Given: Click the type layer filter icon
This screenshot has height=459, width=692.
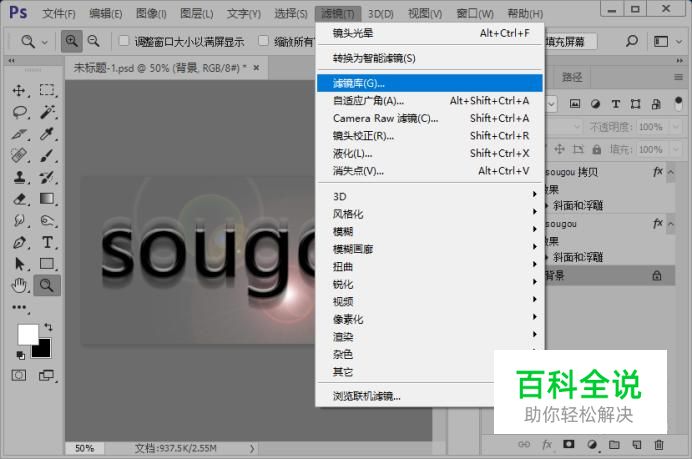Looking at the screenshot, I should pyautogui.click(x=615, y=104).
